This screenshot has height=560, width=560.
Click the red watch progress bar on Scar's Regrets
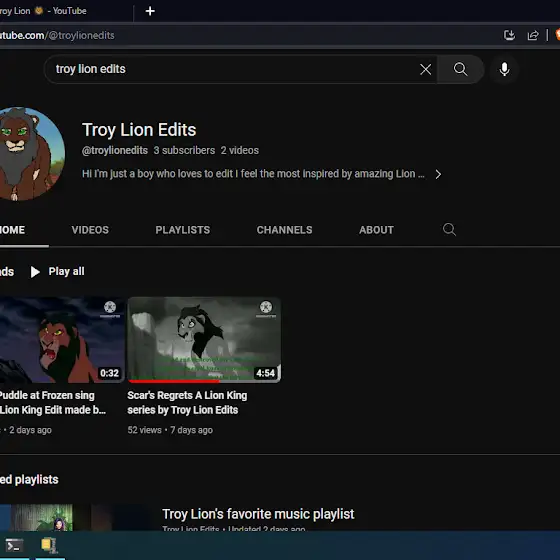click(x=174, y=381)
